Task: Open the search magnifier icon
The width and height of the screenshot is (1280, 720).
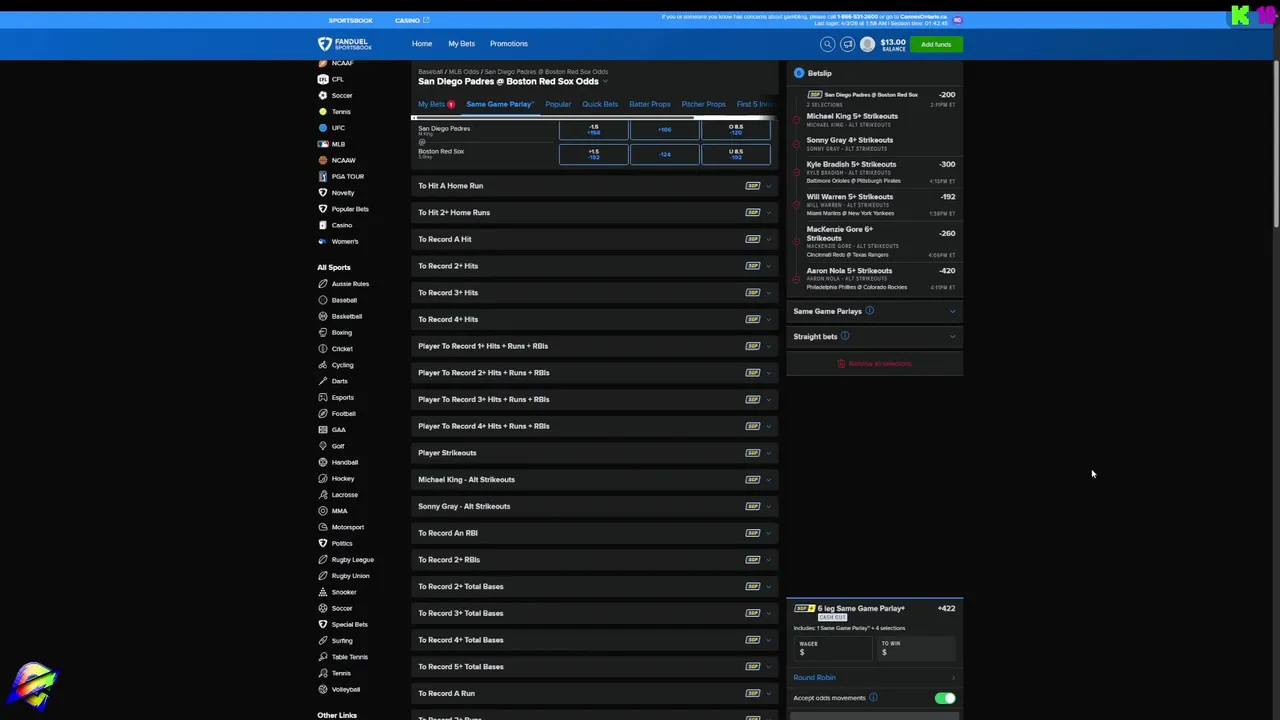Action: click(x=827, y=44)
